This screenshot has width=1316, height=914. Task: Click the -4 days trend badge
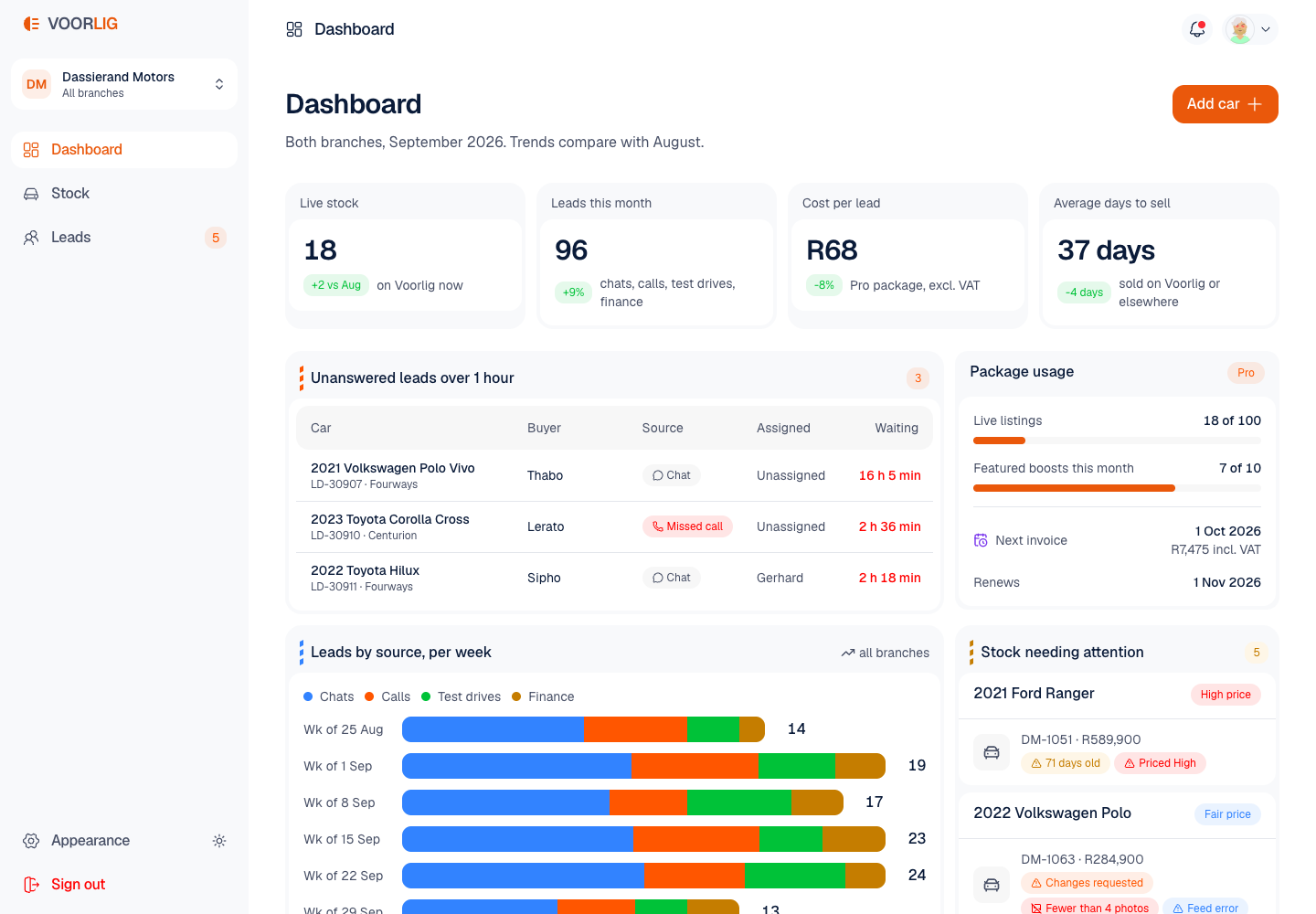click(x=1085, y=292)
